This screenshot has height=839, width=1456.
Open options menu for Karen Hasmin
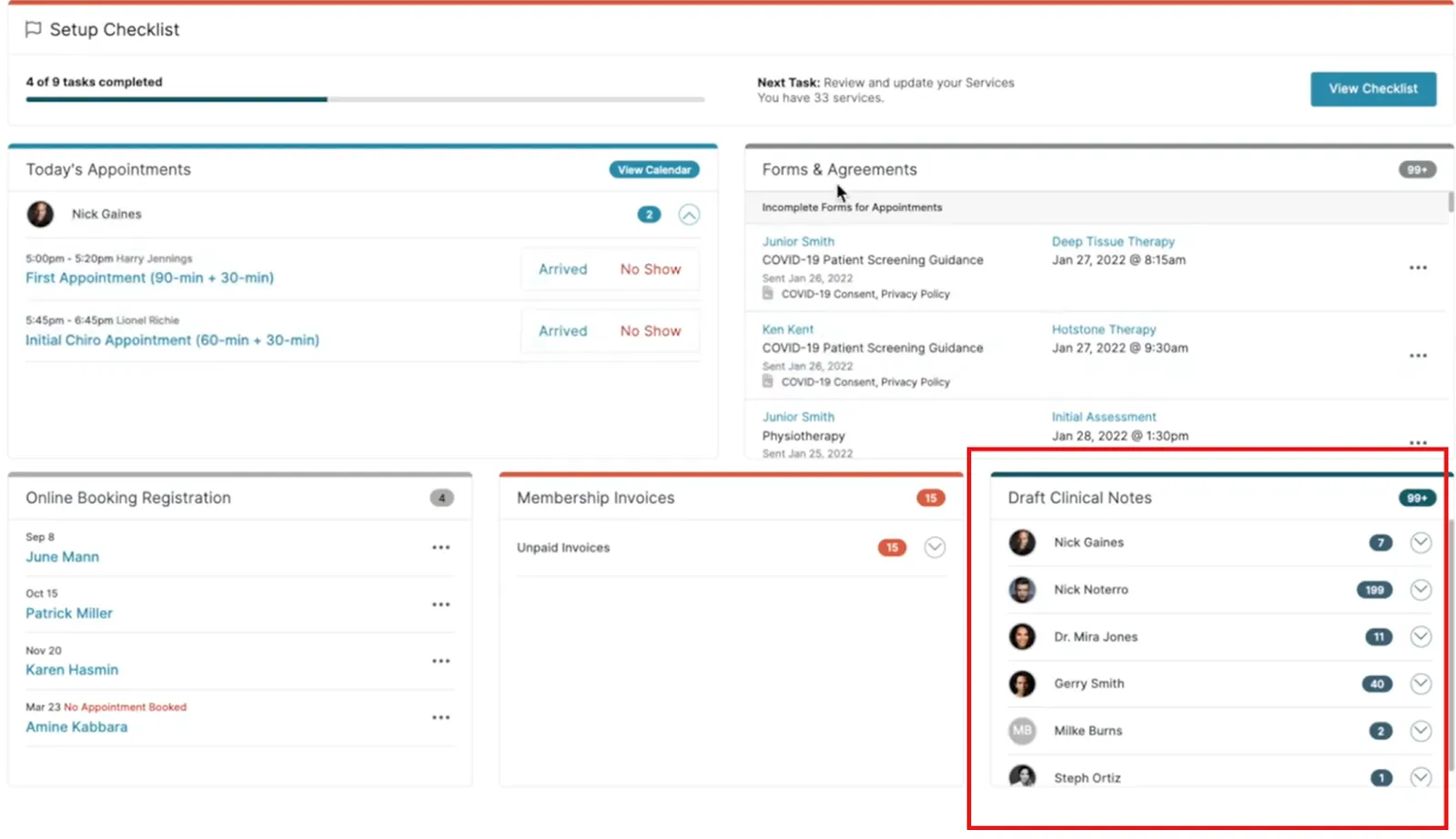tap(441, 662)
